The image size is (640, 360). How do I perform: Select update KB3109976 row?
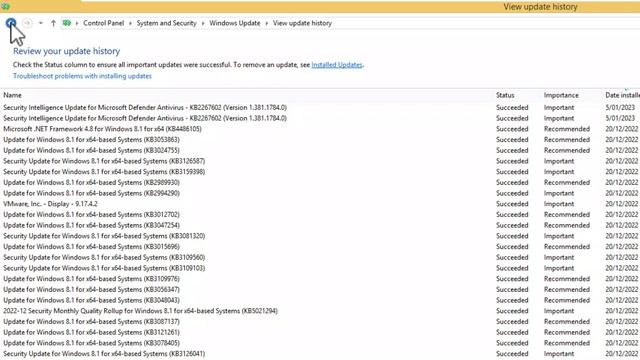coord(320,279)
